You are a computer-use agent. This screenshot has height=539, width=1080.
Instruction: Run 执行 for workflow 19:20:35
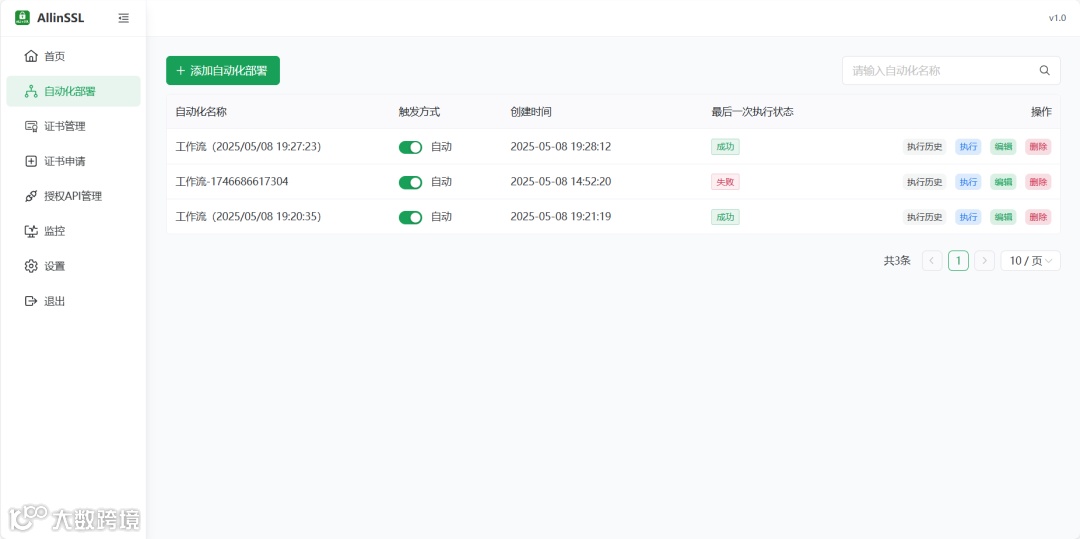(x=968, y=217)
